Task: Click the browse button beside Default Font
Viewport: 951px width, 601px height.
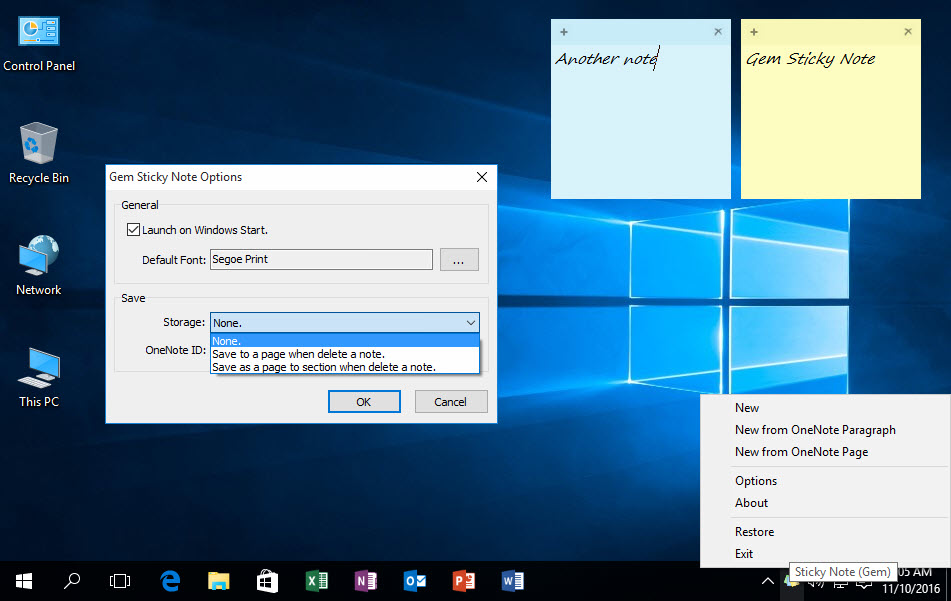Action: (459, 259)
